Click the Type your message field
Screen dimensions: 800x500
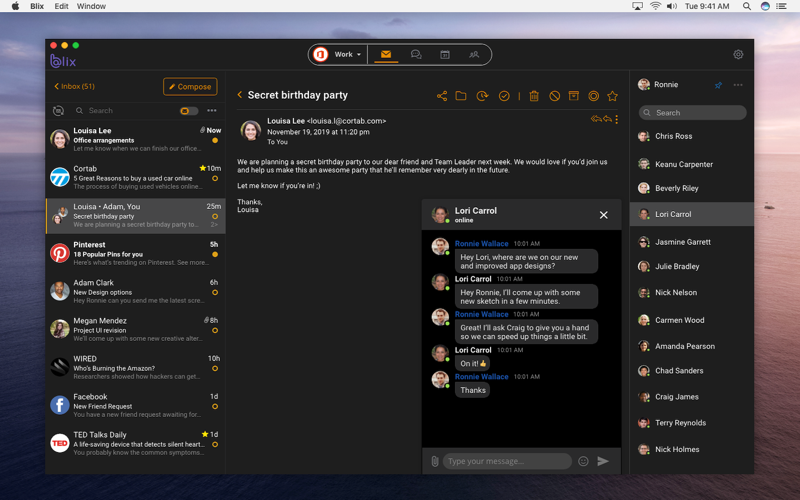click(507, 461)
